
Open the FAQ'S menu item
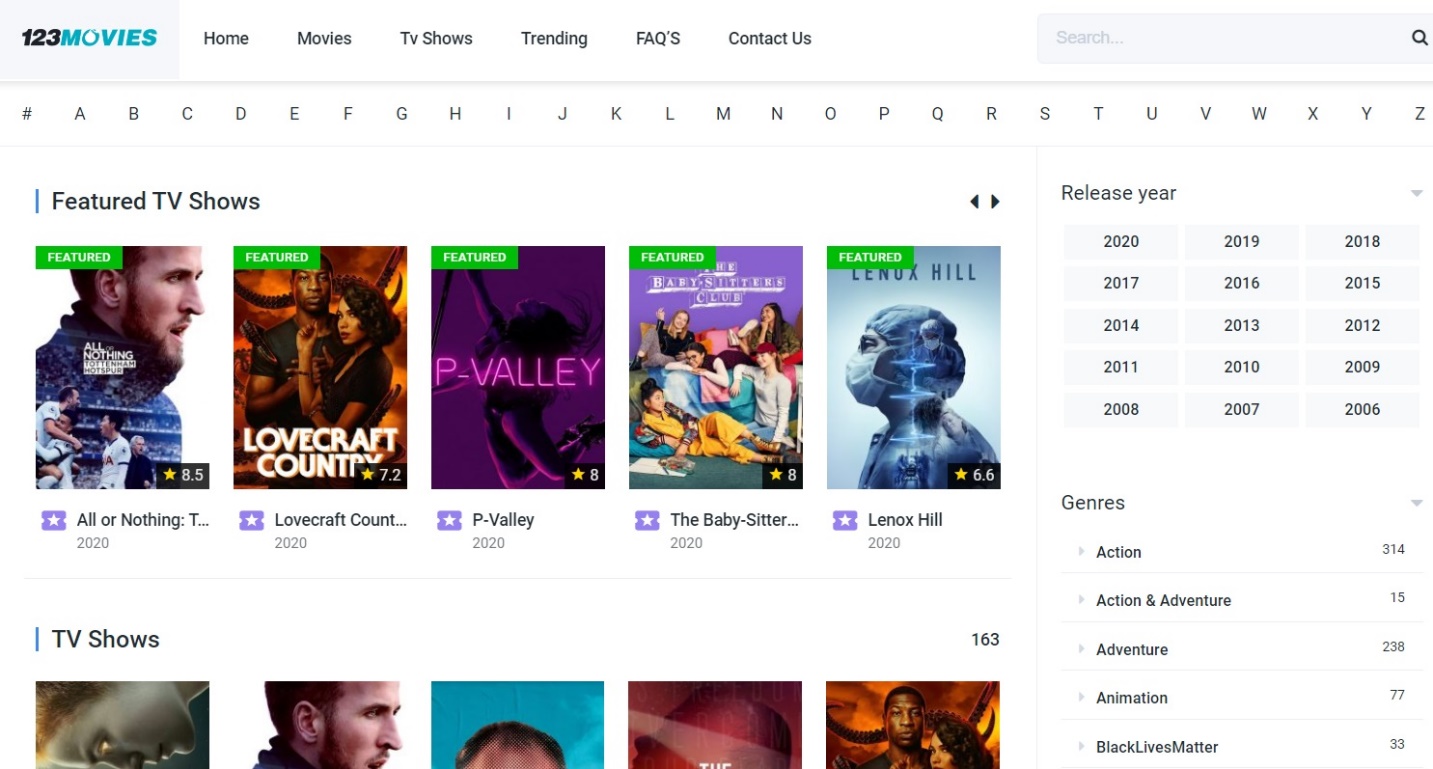[x=658, y=38]
